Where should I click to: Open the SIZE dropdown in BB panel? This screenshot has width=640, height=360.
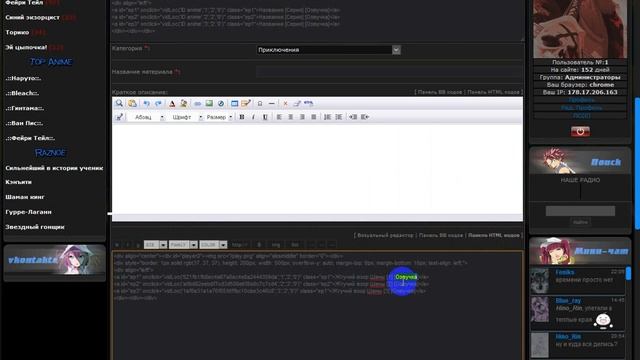[x=156, y=245]
